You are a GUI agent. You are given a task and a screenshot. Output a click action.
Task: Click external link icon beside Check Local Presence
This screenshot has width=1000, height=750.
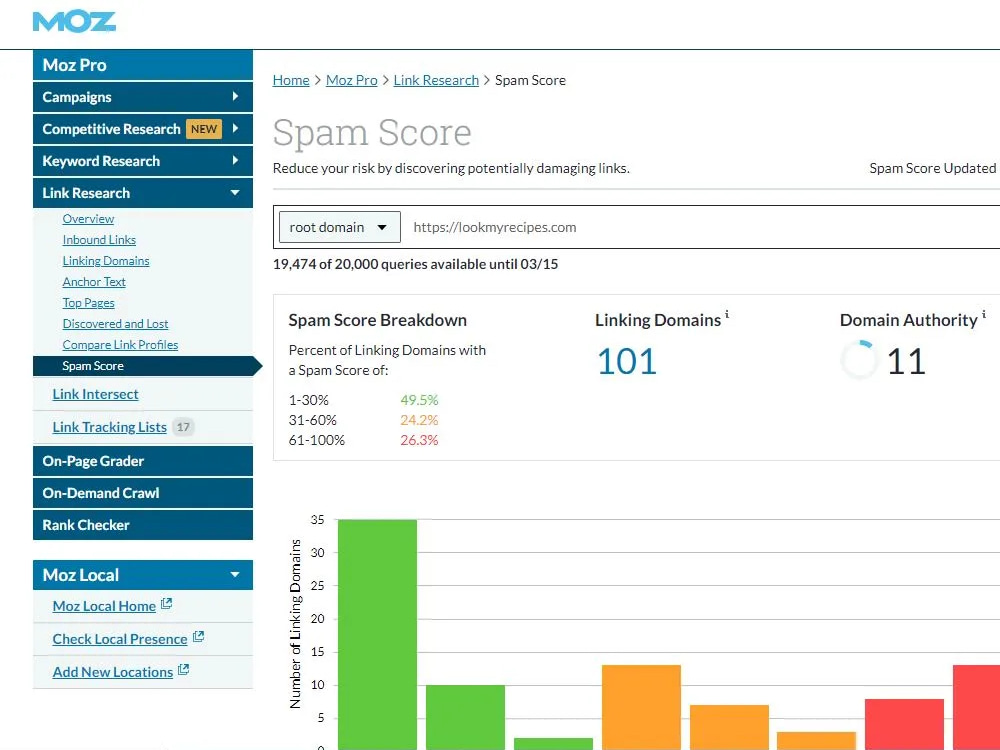click(198, 636)
